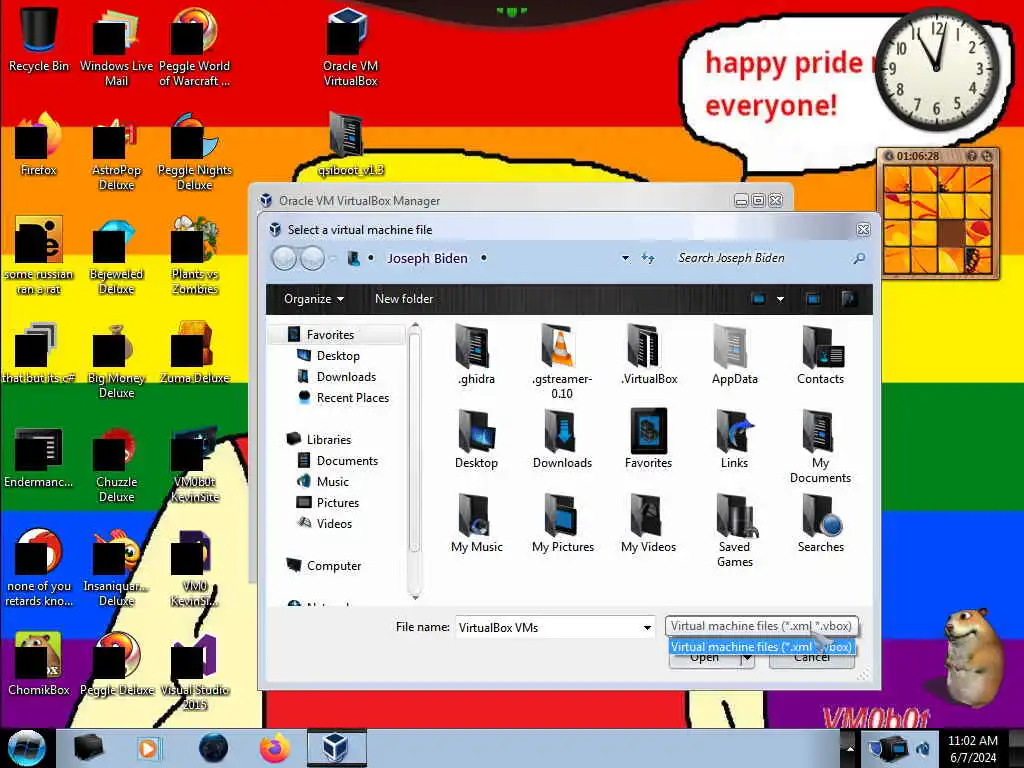Open the Favorites folder in file list
The height and width of the screenshot is (768, 1024).
tap(648, 439)
